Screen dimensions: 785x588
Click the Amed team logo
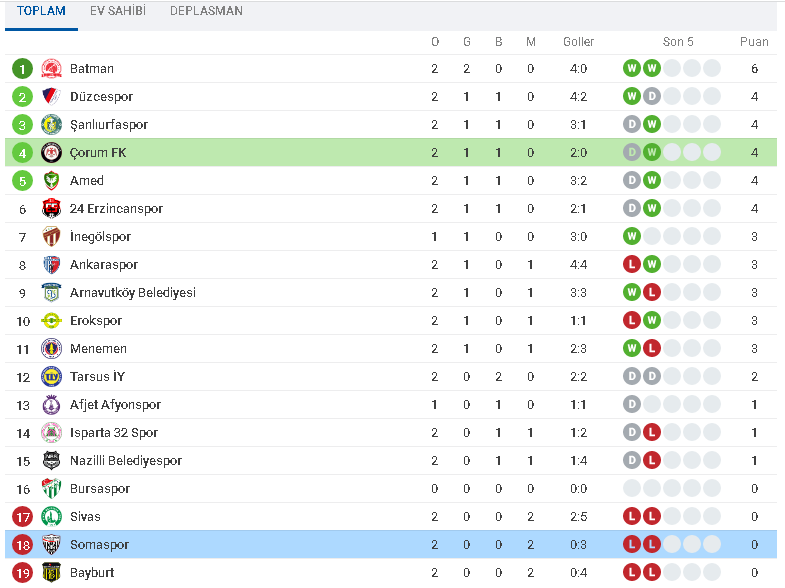pos(51,181)
